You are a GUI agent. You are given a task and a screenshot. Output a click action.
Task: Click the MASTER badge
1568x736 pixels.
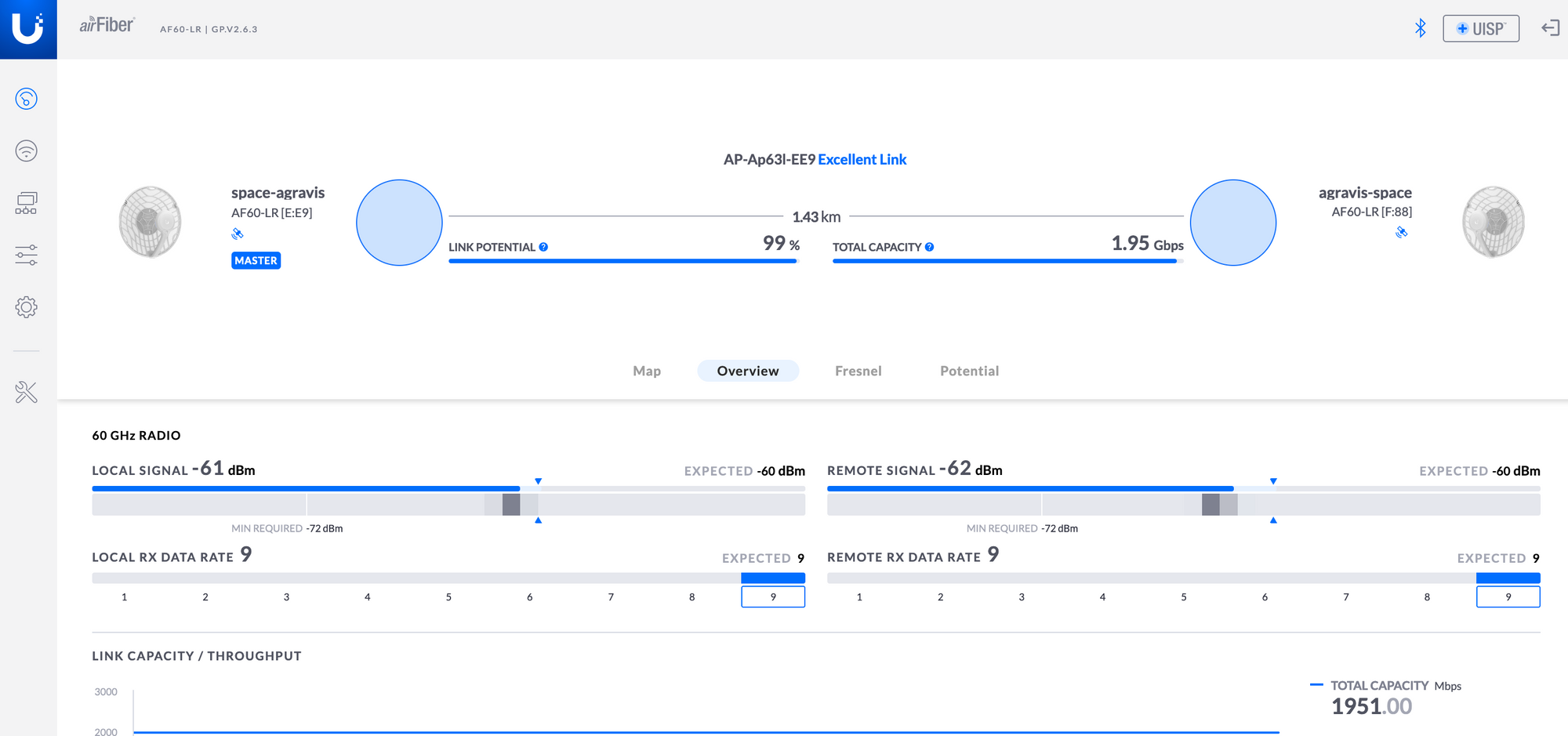point(256,260)
